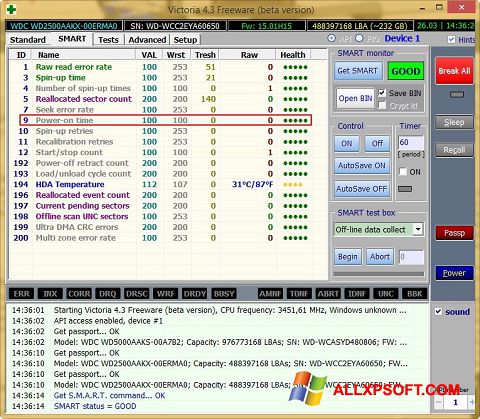Click the Timer period field showing 60
The height and width of the screenshot is (419, 480).
(x=411, y=142)
